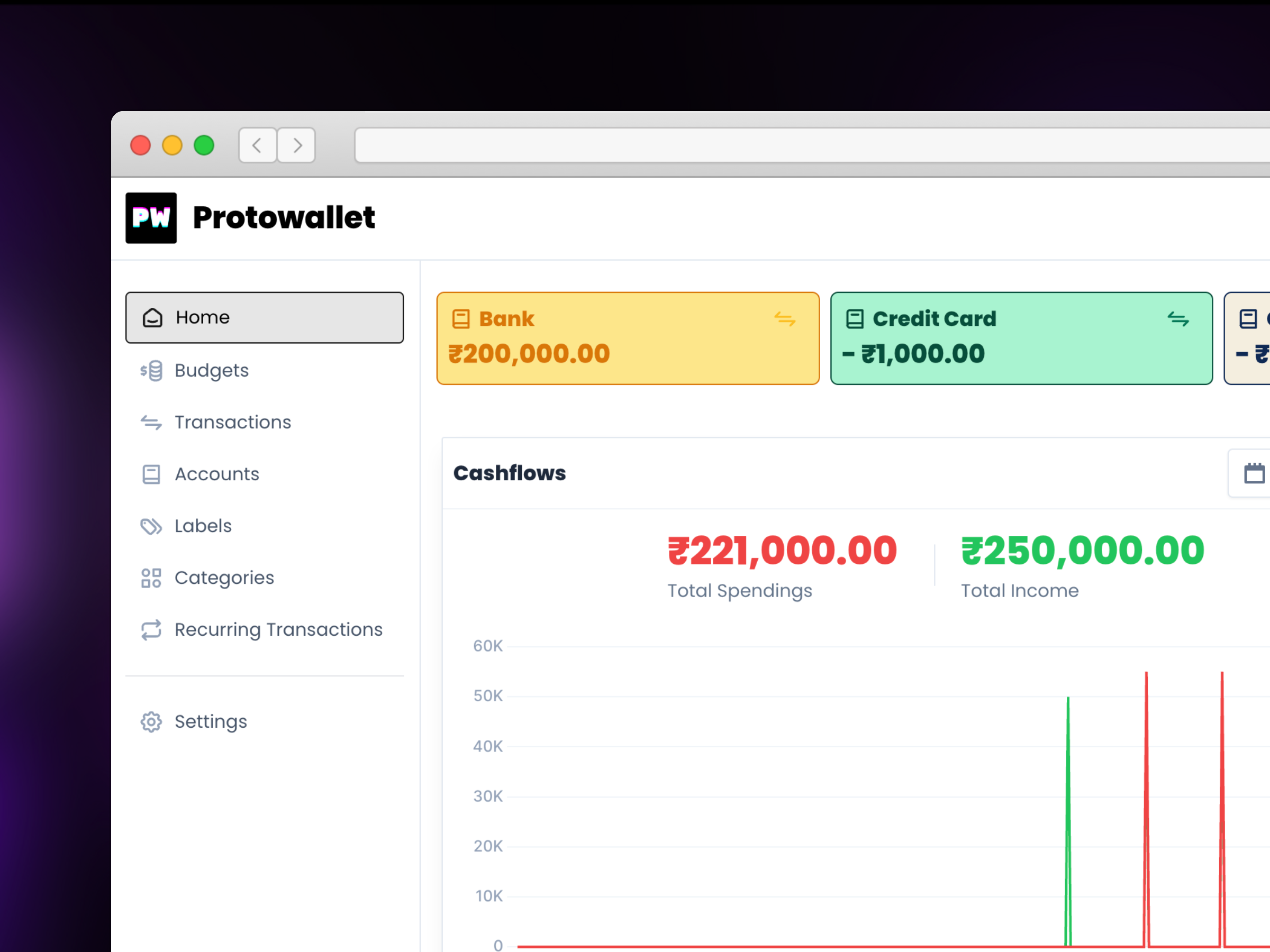
Task: Click the browser forward arrow
Action: [296, 145]
